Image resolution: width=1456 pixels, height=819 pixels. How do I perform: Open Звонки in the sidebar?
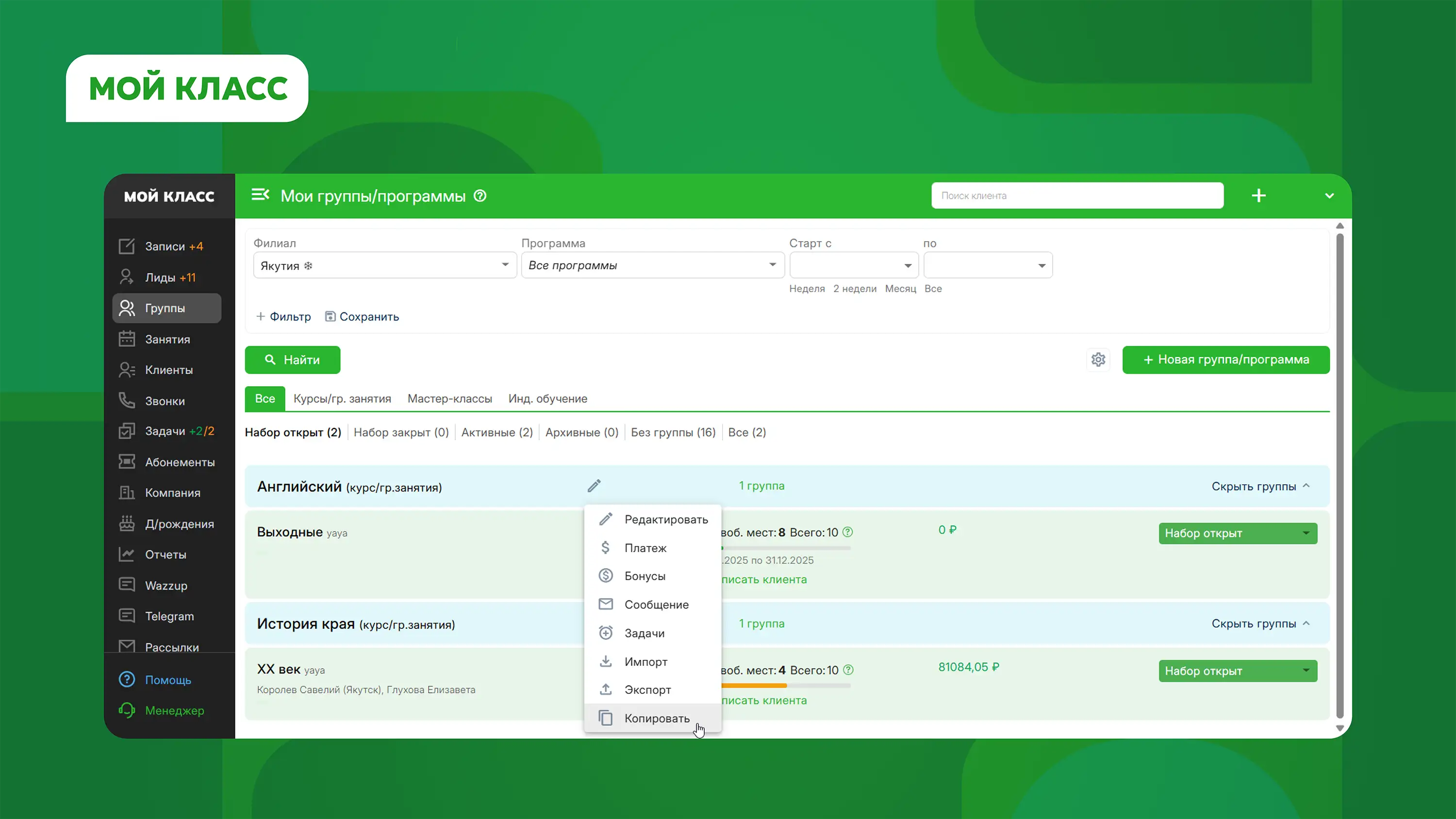165,401
